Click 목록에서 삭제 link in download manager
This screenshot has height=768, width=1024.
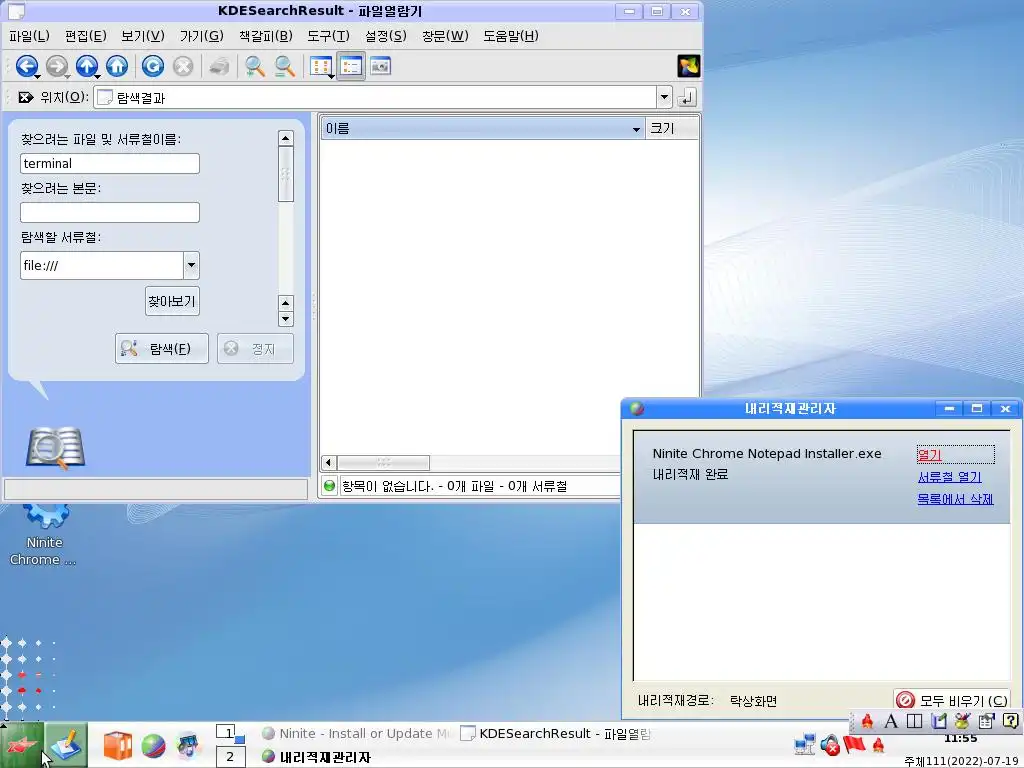click(x=955, y=499)
